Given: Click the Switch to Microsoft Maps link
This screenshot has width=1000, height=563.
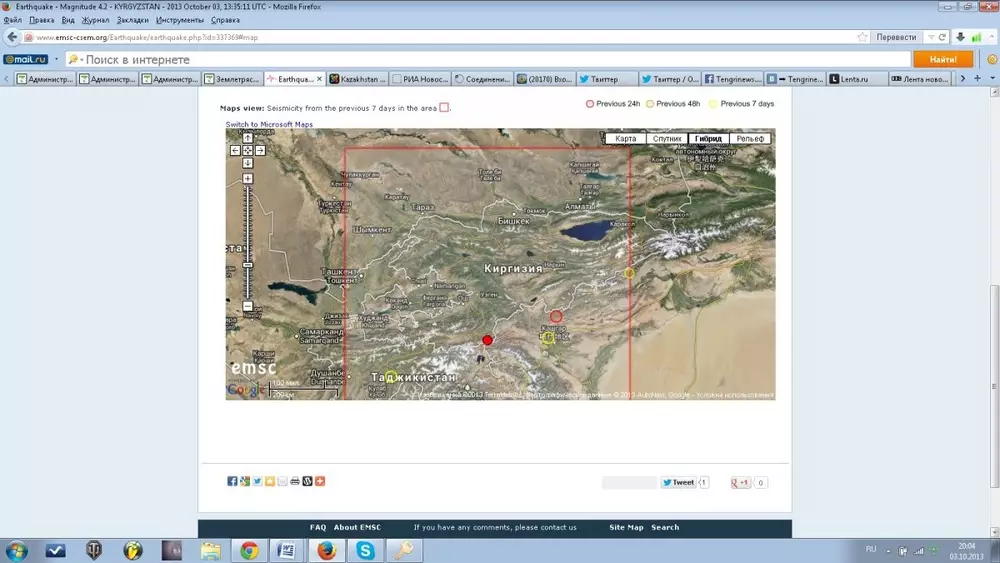Looking at the screenshot, I should coord(269,125).
